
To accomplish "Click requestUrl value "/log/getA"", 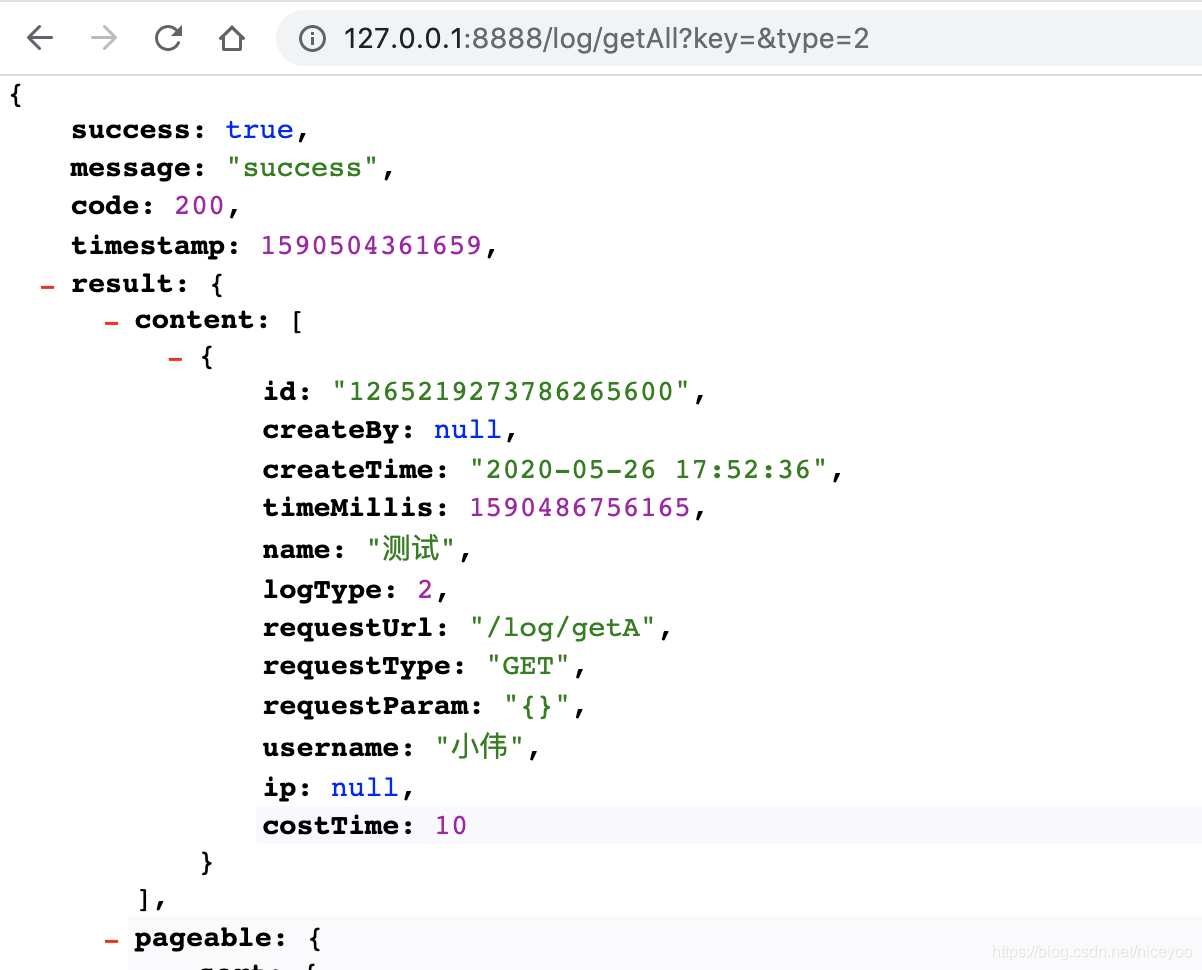I will click(562, 628).
